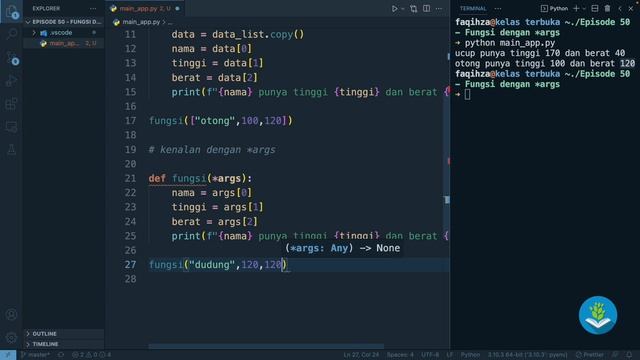Select the 3.10.3 64-bit Python interpreter
The image size is (640, 360).
(x=527, y=355)
